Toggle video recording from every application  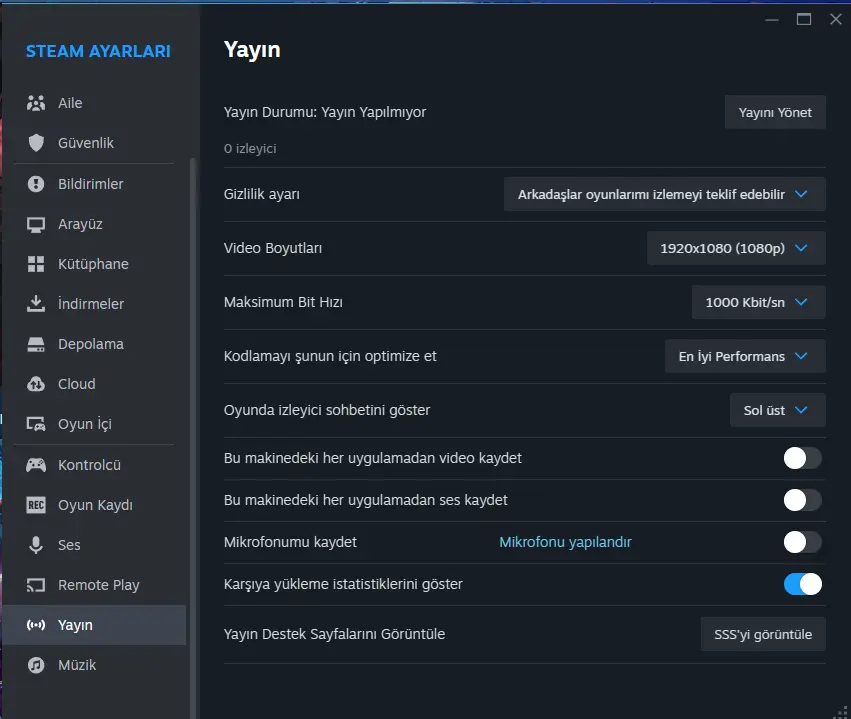pos(802,458)
